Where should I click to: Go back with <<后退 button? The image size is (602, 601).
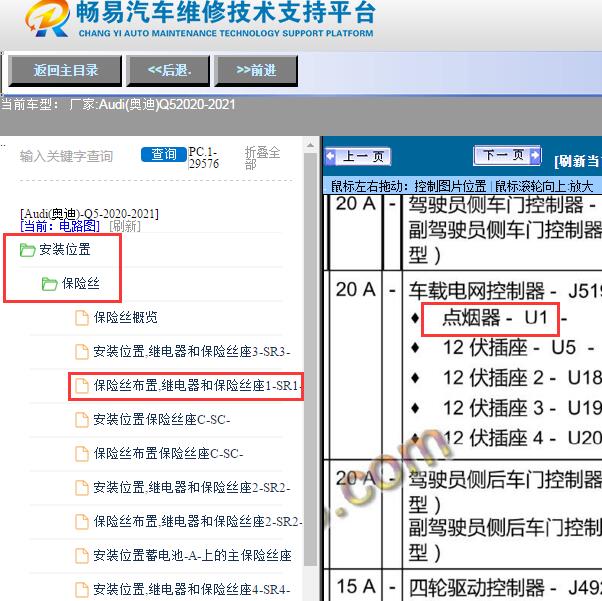(x=169, y=71)
